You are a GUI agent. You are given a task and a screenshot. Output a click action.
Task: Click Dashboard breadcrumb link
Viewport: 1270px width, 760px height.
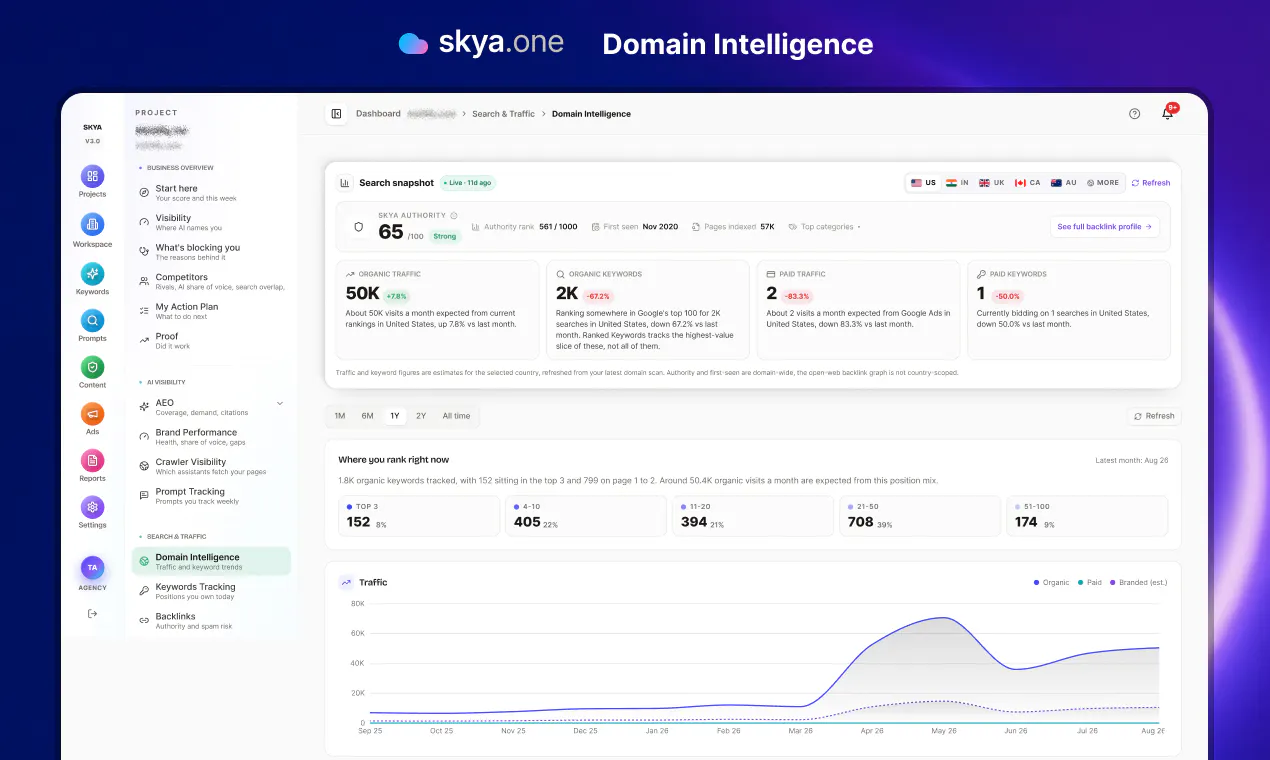(x=378, y=114)
